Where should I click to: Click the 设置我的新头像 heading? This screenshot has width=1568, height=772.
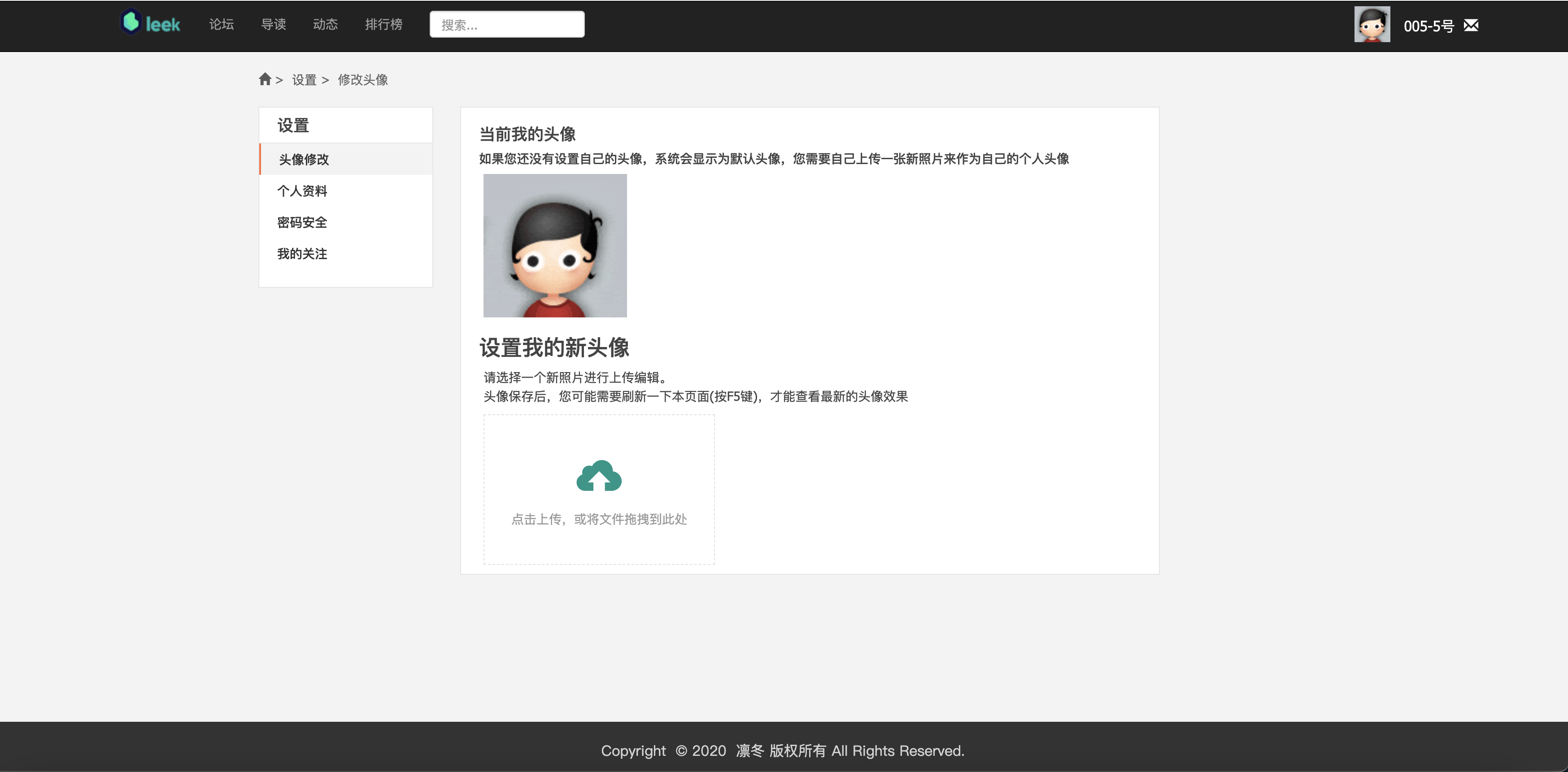[x=554, y=348]
